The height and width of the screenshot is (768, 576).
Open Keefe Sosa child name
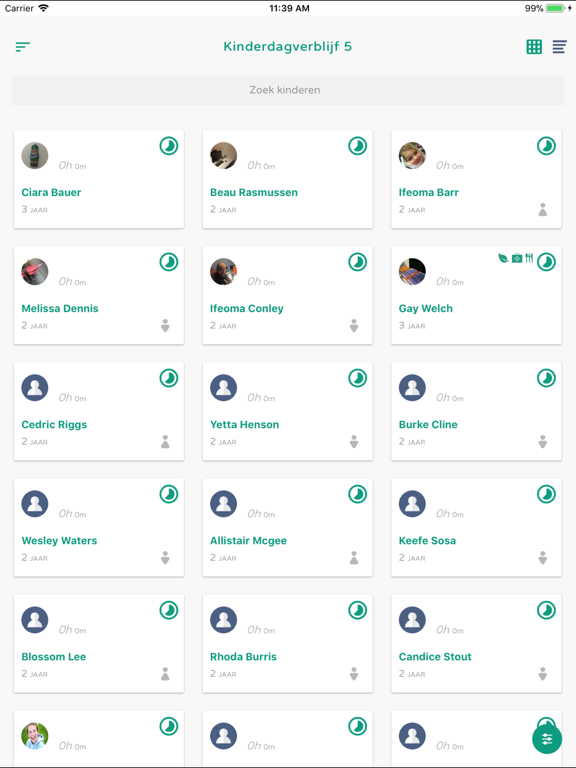(x=427, y=541)
